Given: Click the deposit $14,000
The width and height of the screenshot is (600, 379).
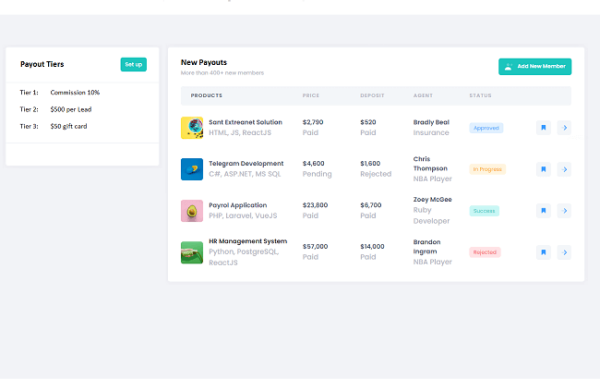Looking at the screenshot, I should pyautogui.click(x=372, y=247).
